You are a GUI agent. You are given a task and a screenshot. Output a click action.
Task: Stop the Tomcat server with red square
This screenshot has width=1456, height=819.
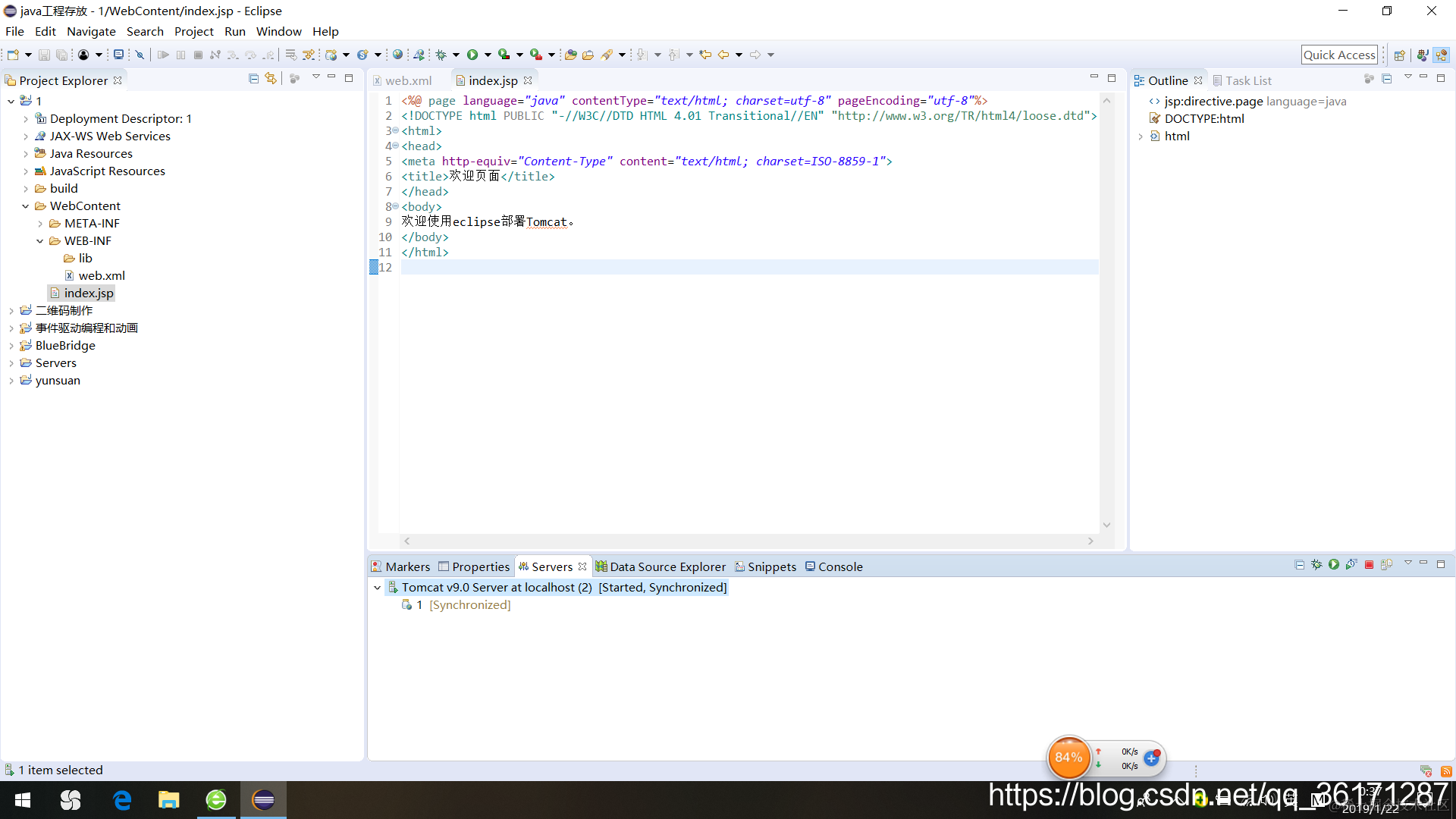[x=1369, y=565]
